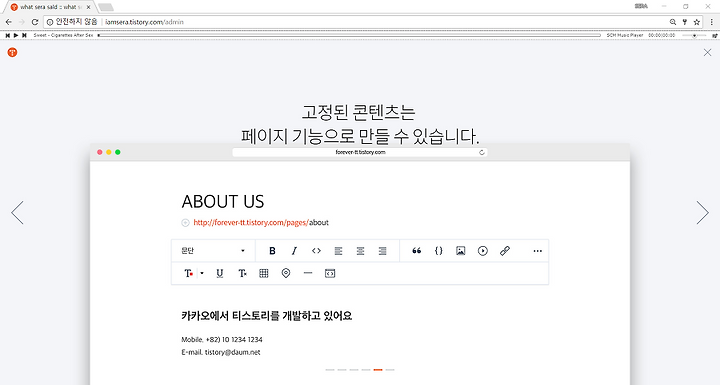
Task: Align text left in editor toolbar
Action: pos(338,251)
